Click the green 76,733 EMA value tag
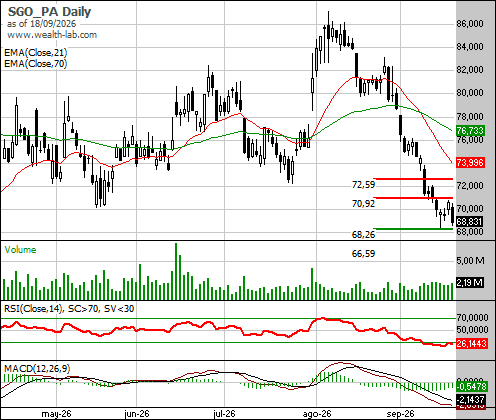 click(470, 130)
